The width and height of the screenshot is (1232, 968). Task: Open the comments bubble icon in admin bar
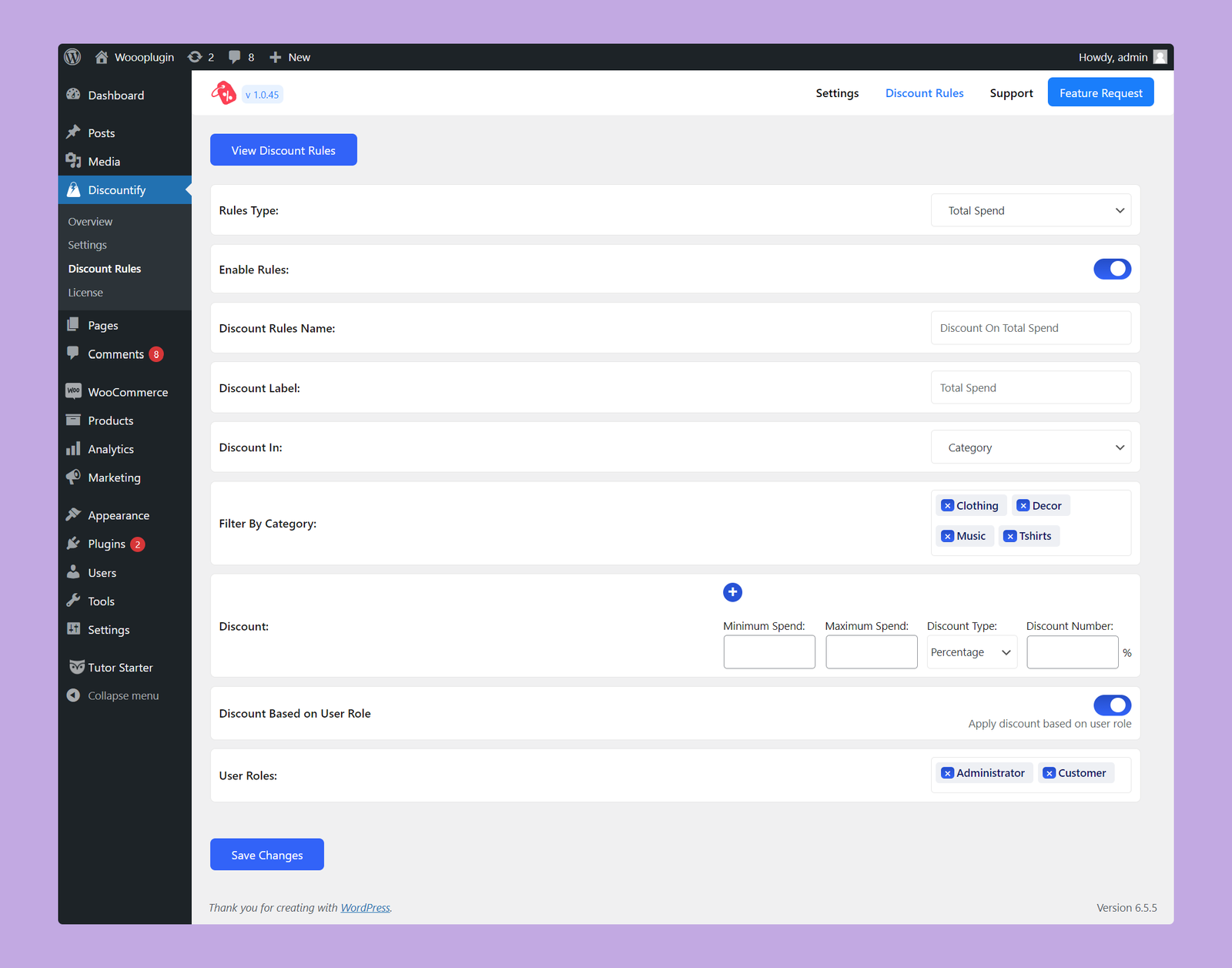tap(235, 57)
